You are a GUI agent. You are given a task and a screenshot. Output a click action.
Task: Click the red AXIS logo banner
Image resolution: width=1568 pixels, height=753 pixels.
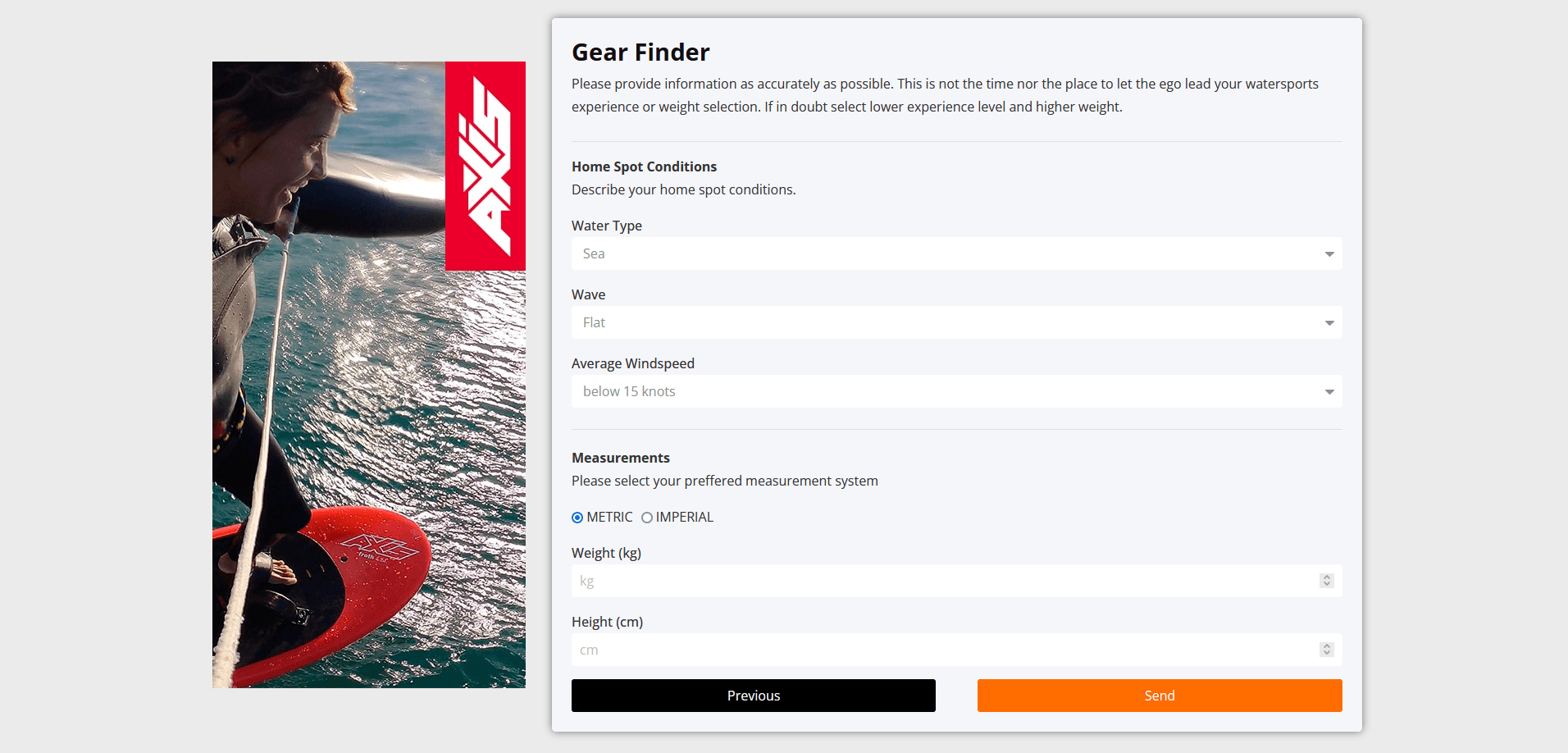click(485, 166)
